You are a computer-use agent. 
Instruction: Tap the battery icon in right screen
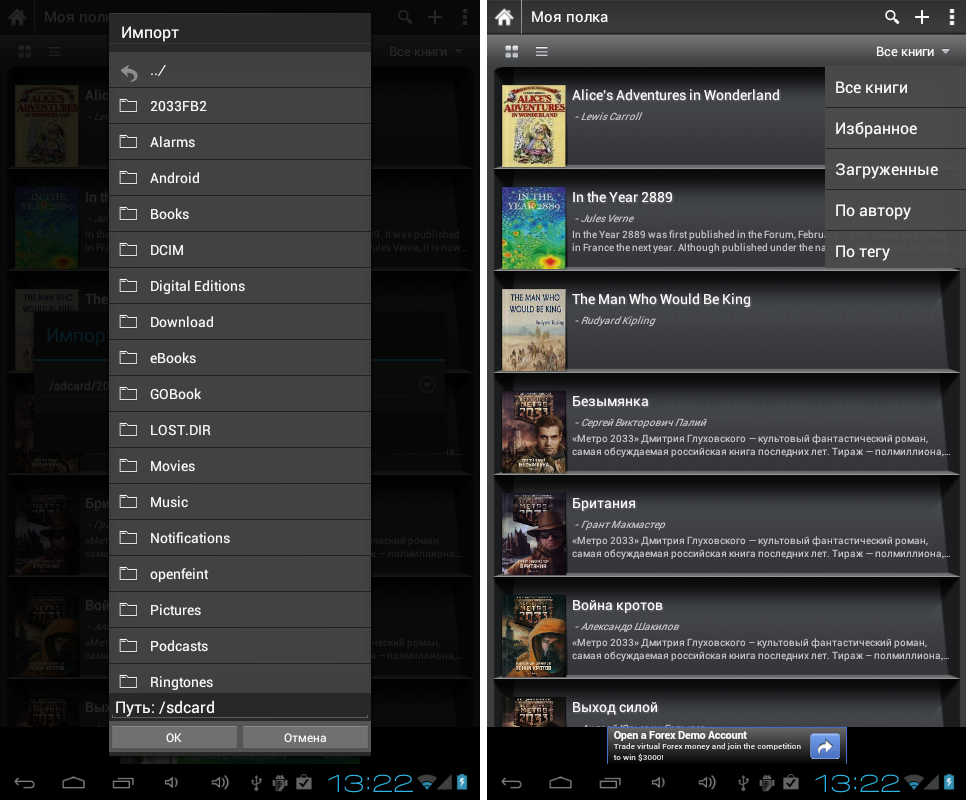tap(949, 782)
